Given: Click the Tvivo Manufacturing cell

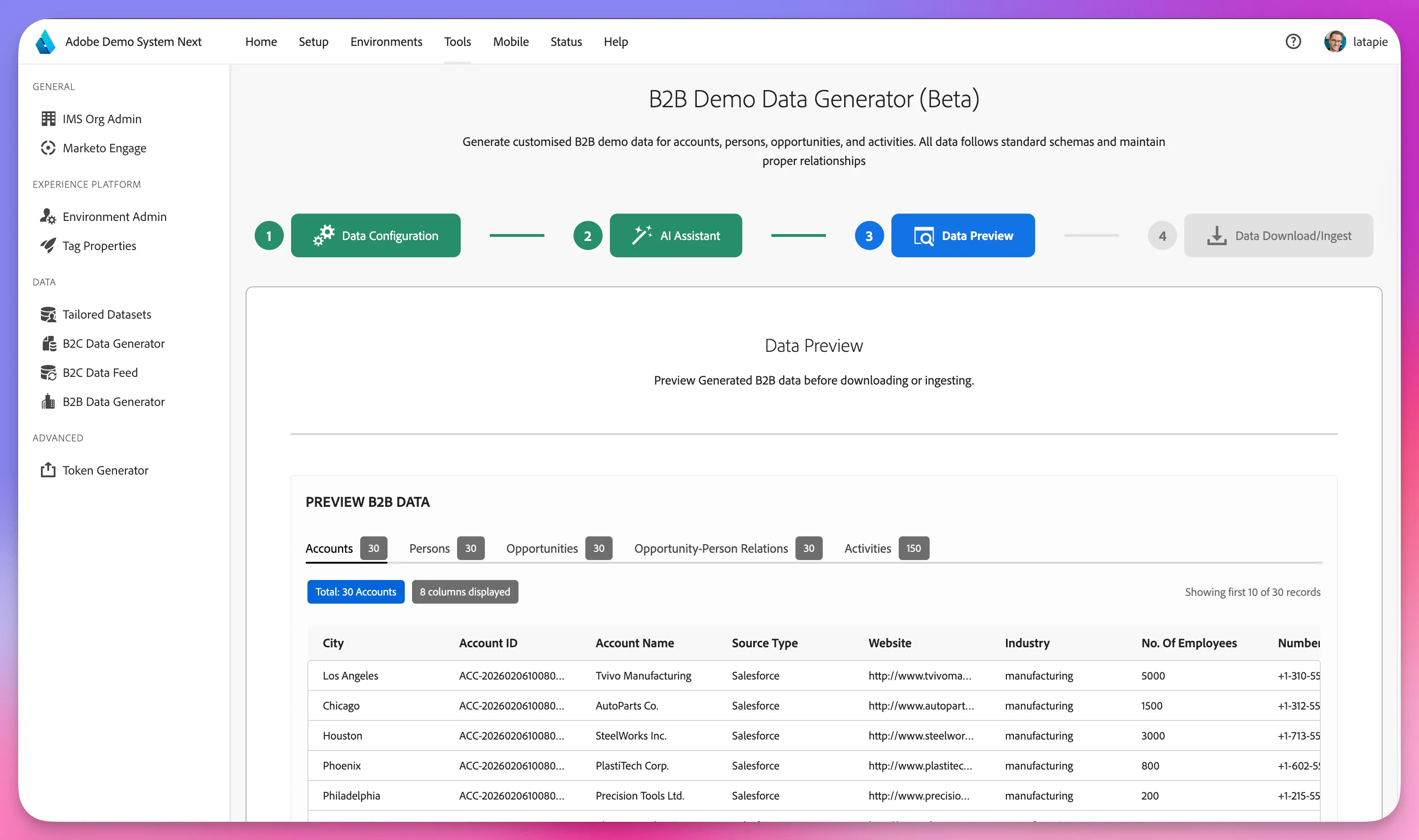Looking at the screenshot, I should click(643, 675).
